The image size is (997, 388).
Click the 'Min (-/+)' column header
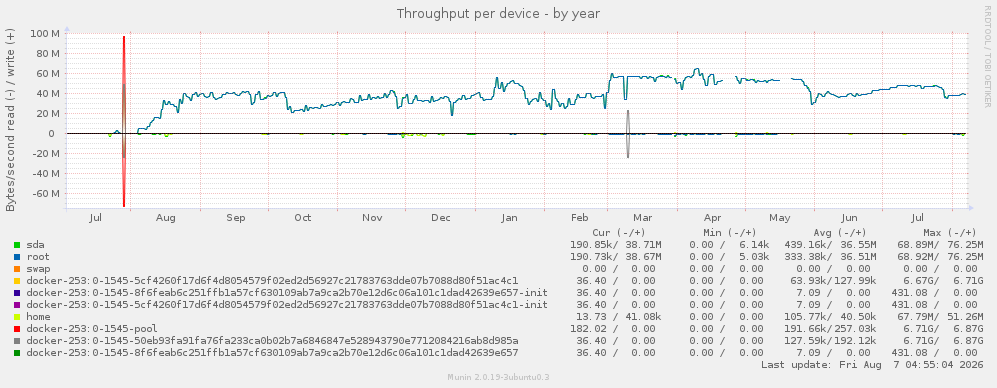click(729, 233)
